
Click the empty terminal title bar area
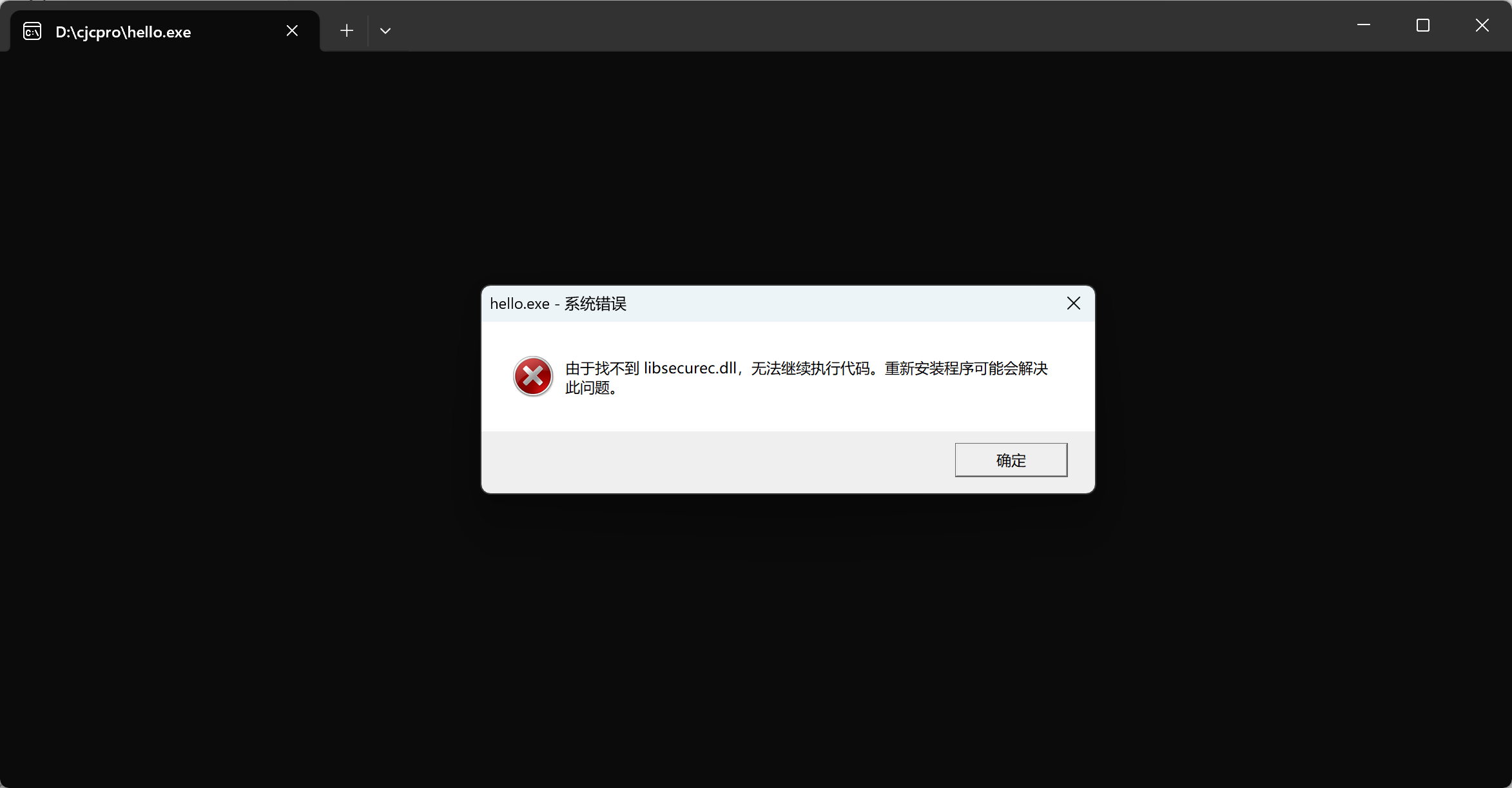click(x=838, y=26)
